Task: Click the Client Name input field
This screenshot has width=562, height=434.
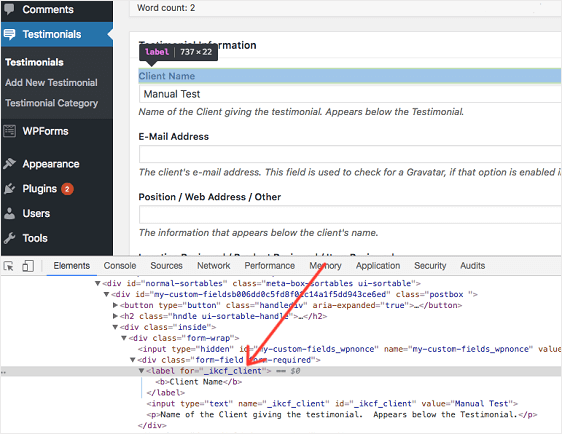Action: pyautogui.click(x=350, y=94)
